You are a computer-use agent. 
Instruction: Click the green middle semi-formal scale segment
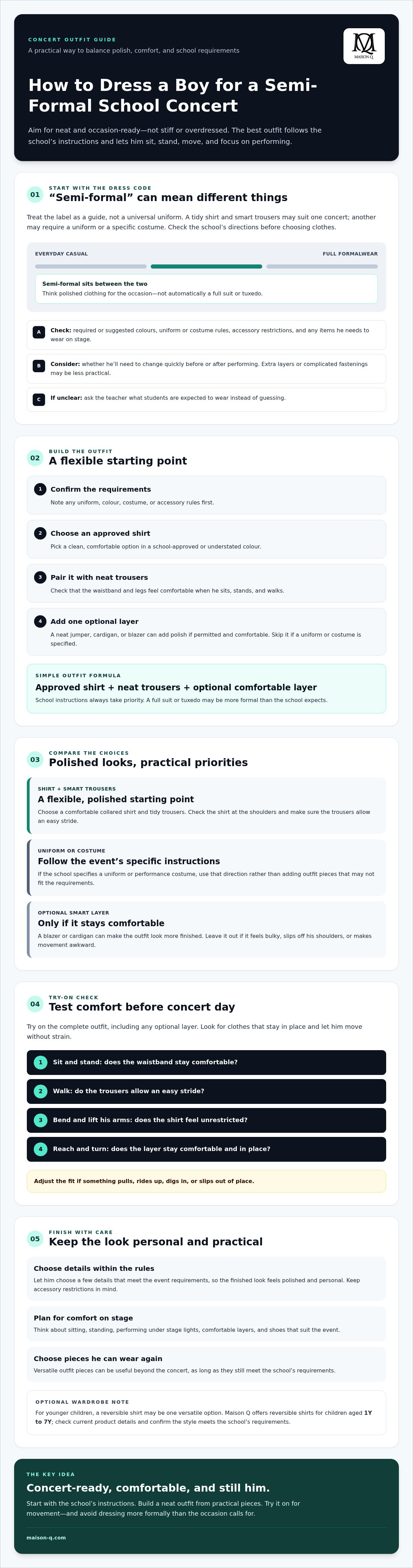pyautogui.click(x=206, y=266)
